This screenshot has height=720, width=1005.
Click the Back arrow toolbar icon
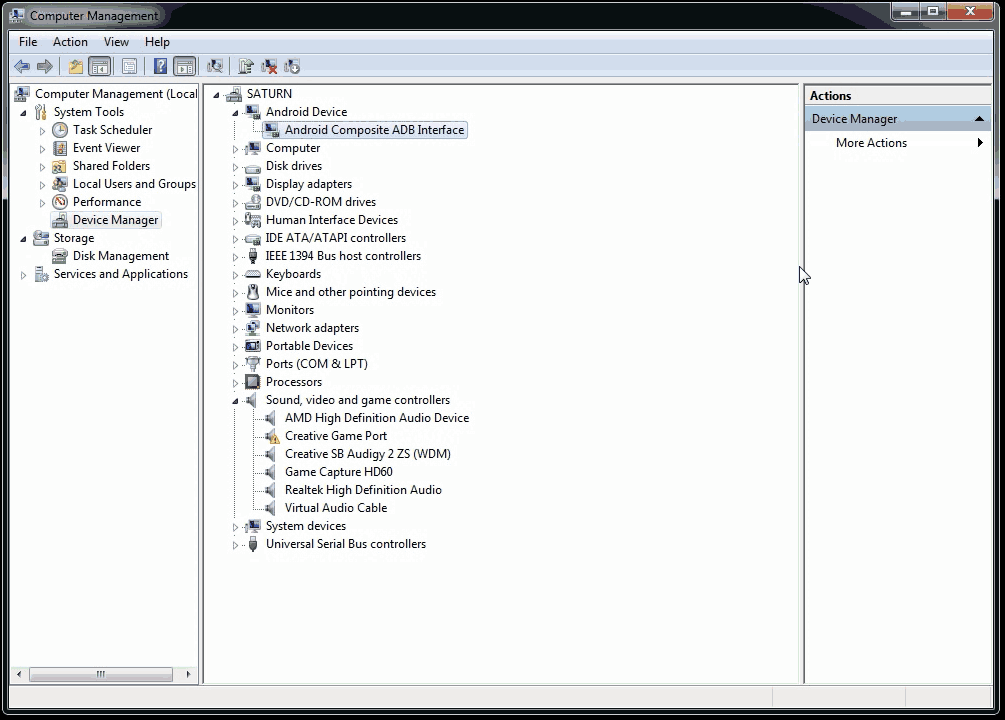coord(22,66)
